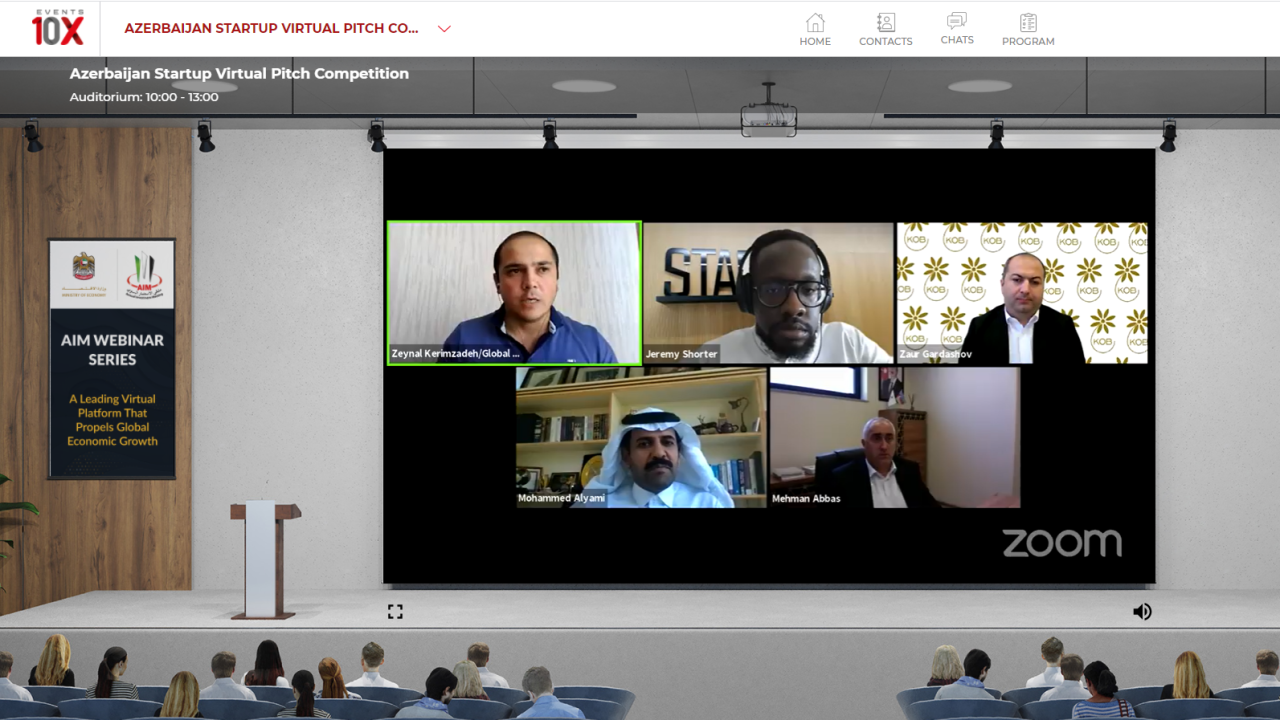Open the Program schedule icon
Viewport: 1280px width, 720px height.
1028,23
